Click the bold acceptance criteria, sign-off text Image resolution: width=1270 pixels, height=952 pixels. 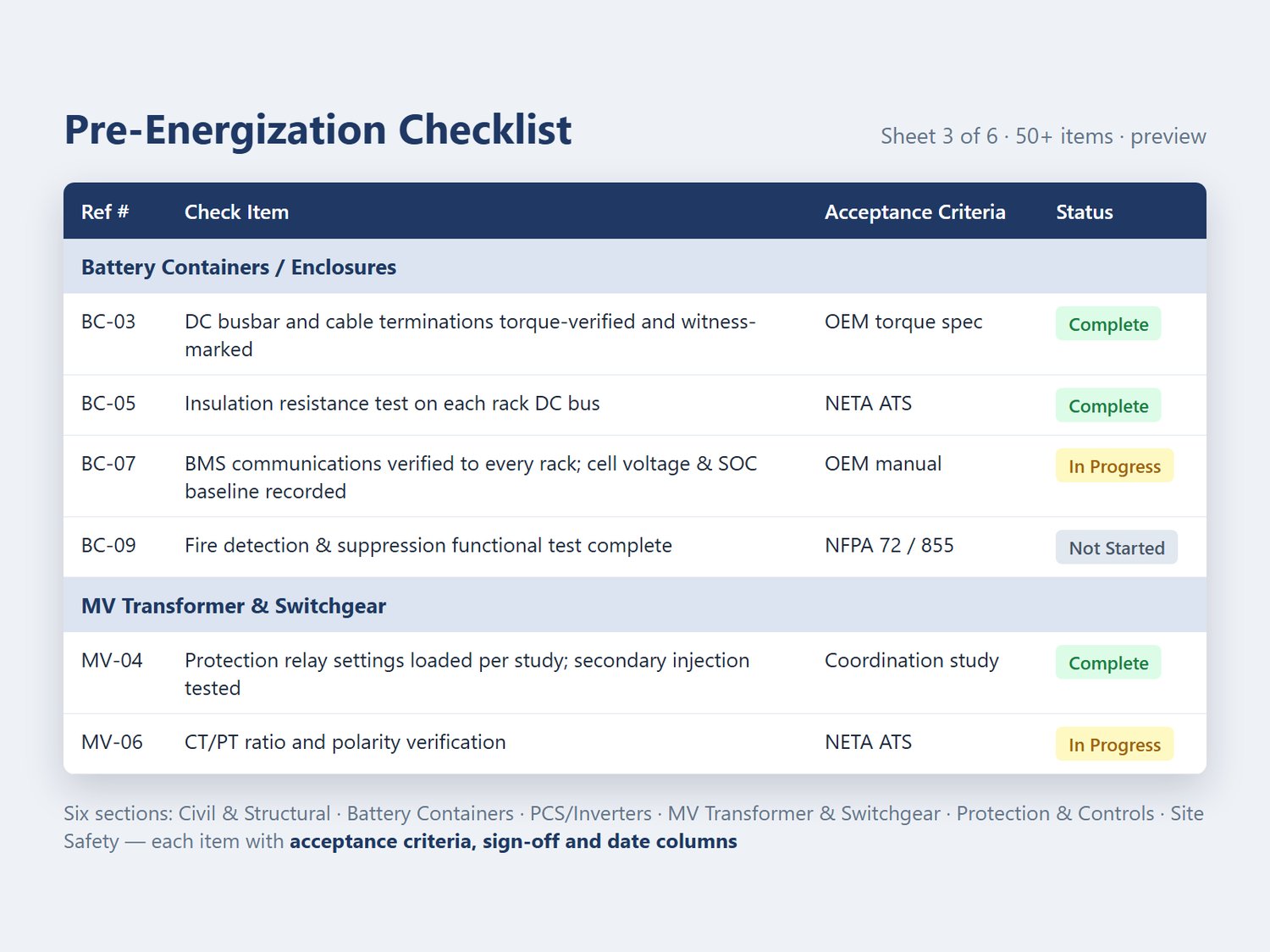click(x=513, y=841)
